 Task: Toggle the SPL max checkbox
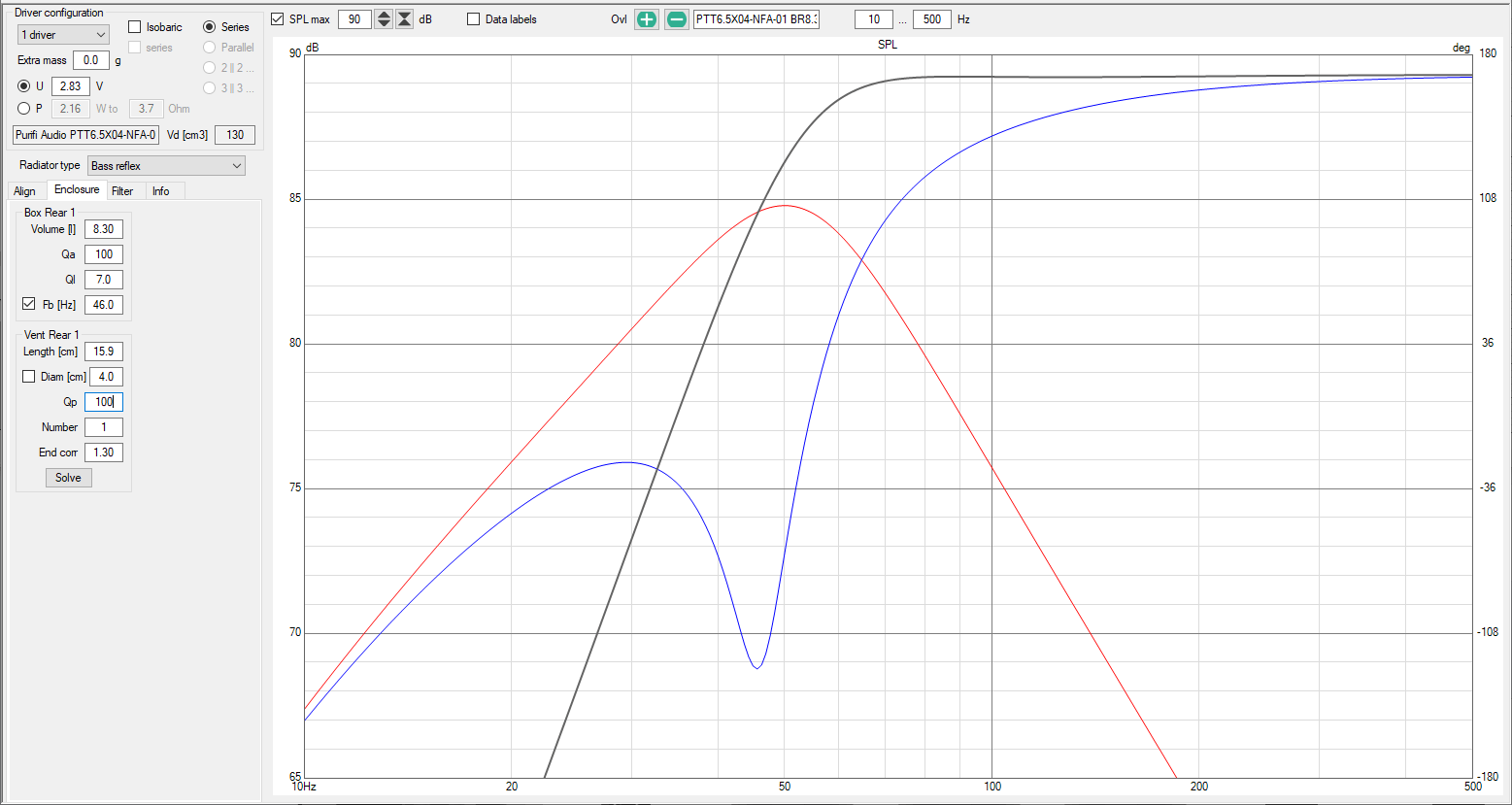click(278, 19)
